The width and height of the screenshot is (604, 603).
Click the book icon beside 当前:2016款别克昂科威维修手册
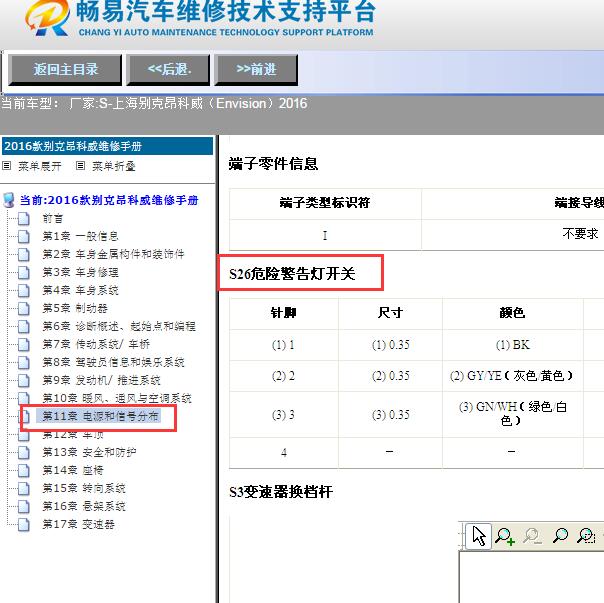8,200
